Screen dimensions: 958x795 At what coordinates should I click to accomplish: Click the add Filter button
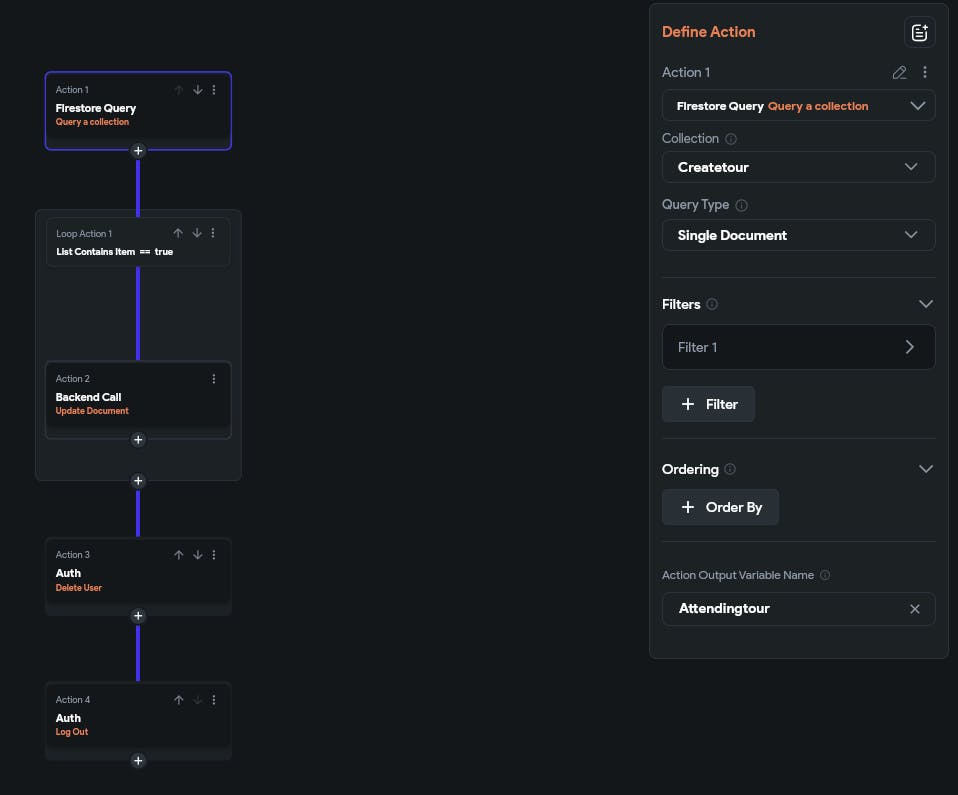[708, 404]
